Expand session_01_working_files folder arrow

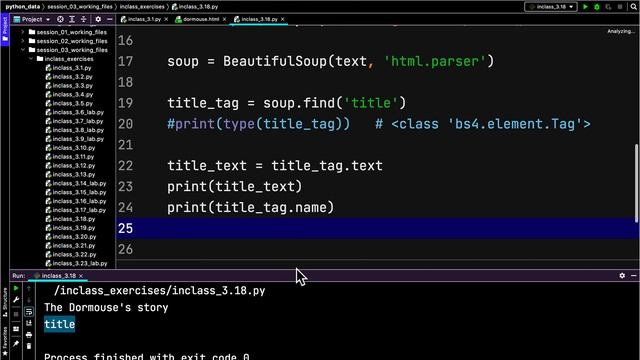22,32
